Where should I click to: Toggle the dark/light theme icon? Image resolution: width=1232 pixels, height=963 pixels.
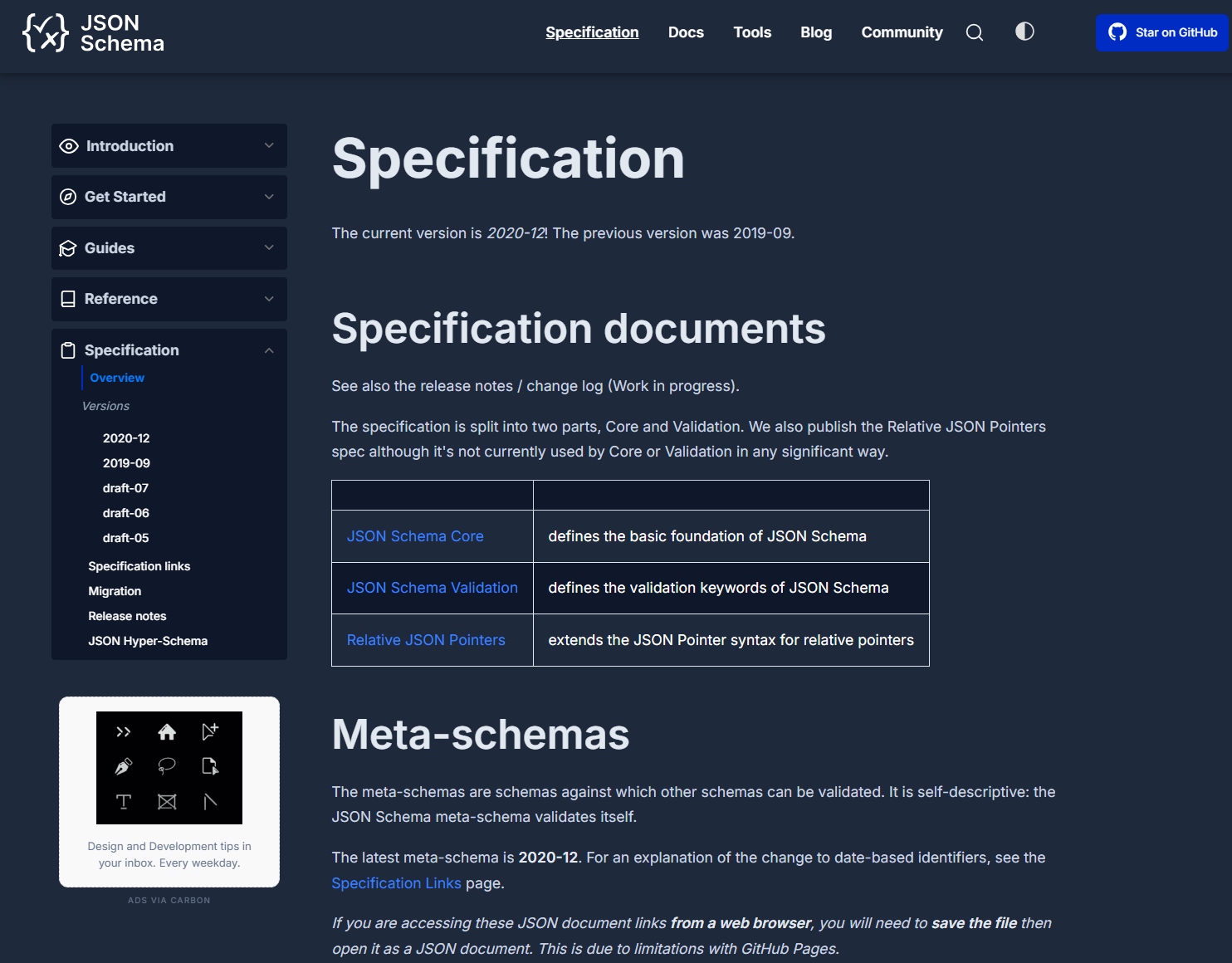1024,32
